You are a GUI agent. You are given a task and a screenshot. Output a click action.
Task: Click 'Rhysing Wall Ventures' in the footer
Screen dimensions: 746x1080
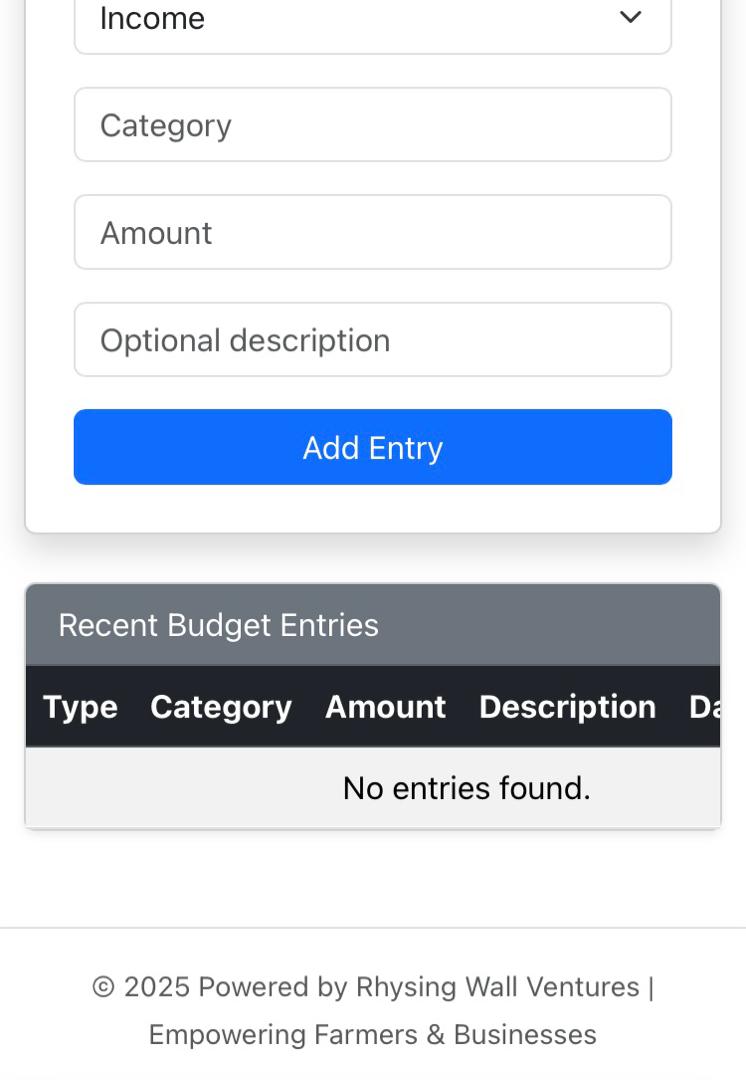click(497, 988)
